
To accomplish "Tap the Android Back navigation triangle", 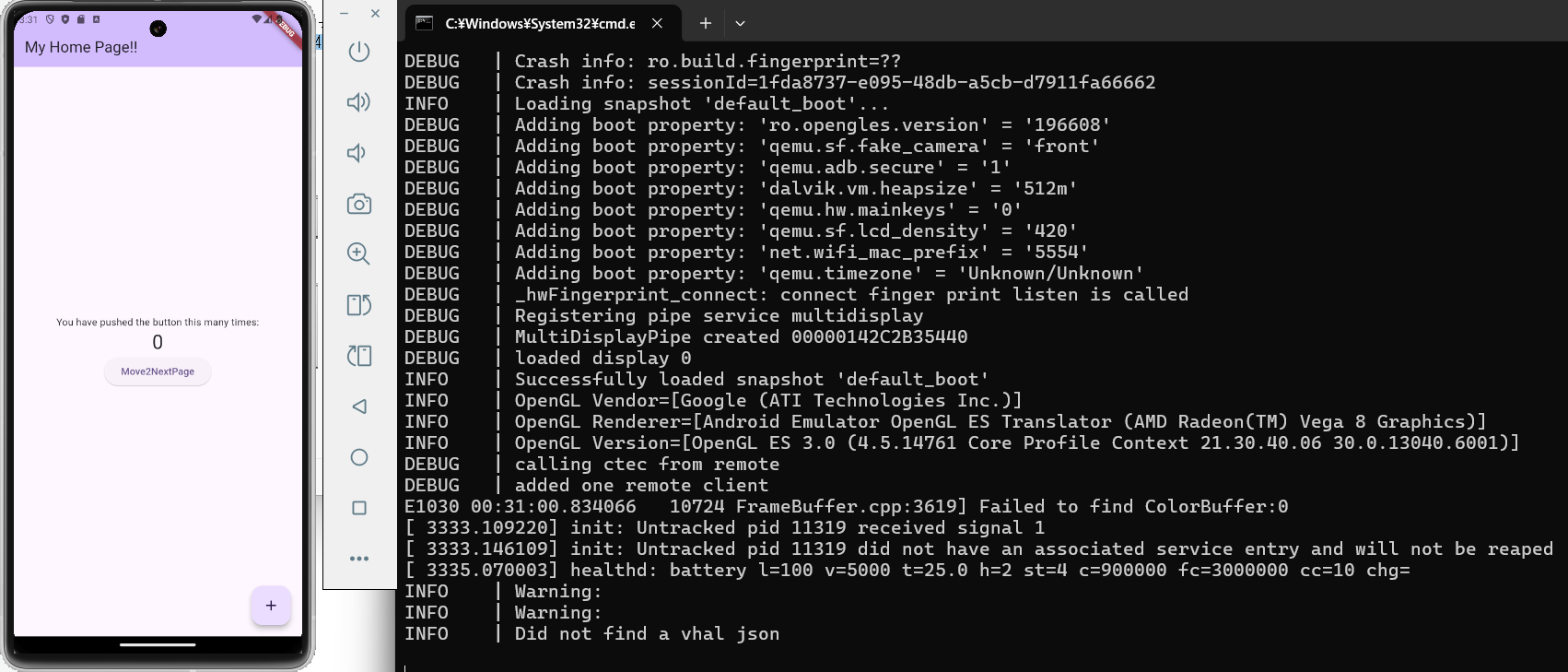I will 359,406.
